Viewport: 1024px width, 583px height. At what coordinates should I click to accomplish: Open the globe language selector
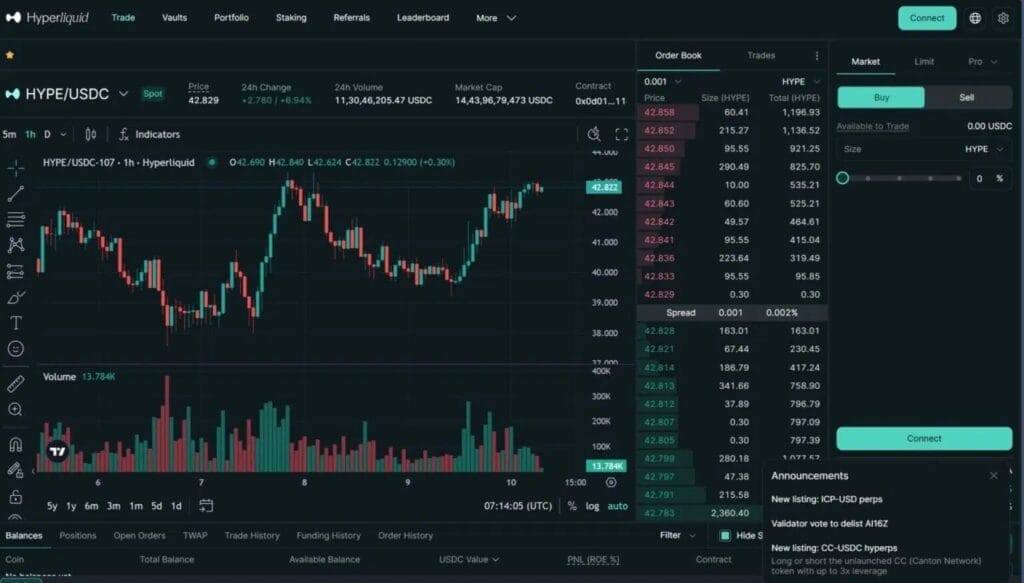(x=975, y=18)
